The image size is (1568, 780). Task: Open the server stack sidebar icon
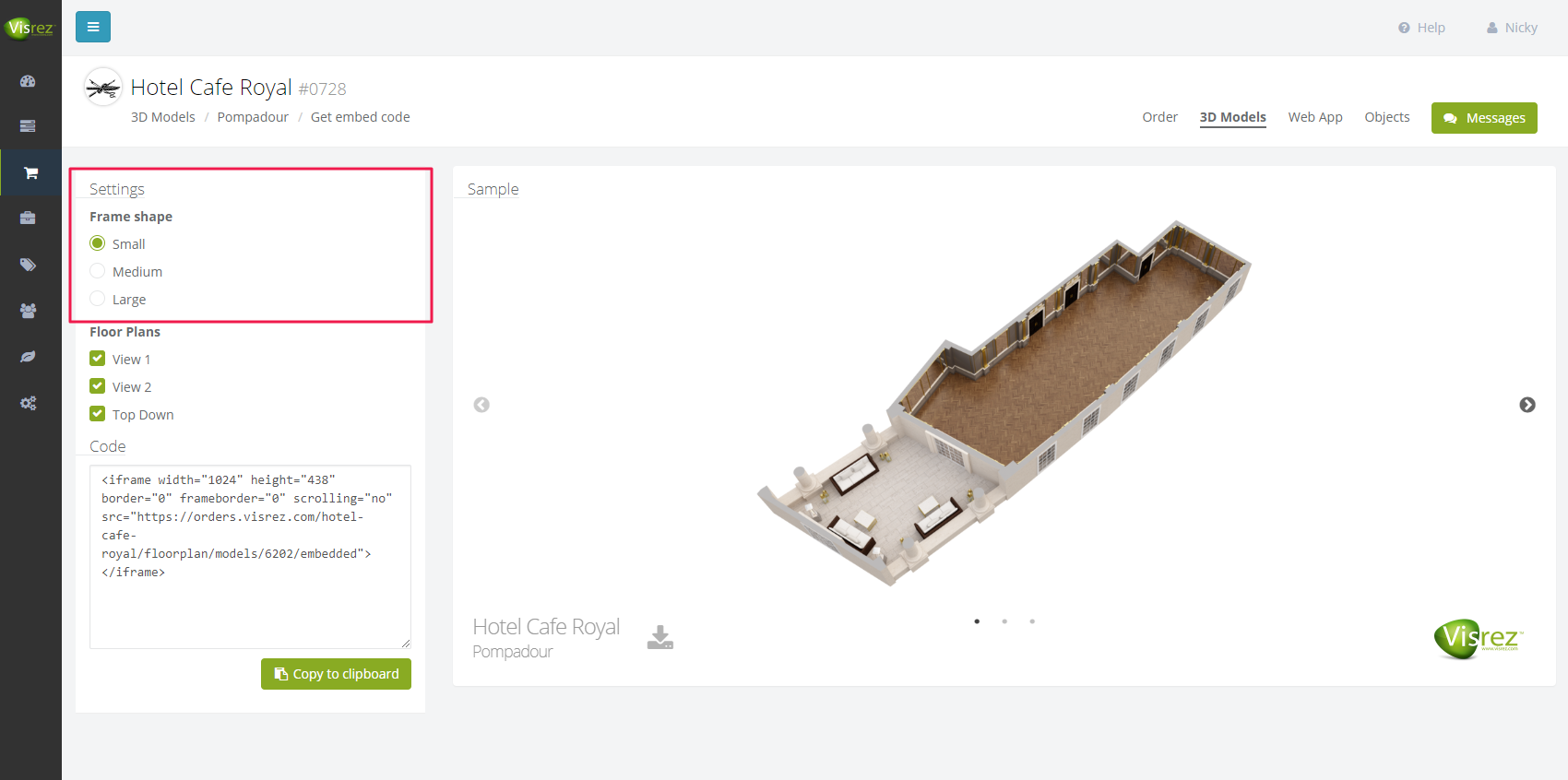29,125
